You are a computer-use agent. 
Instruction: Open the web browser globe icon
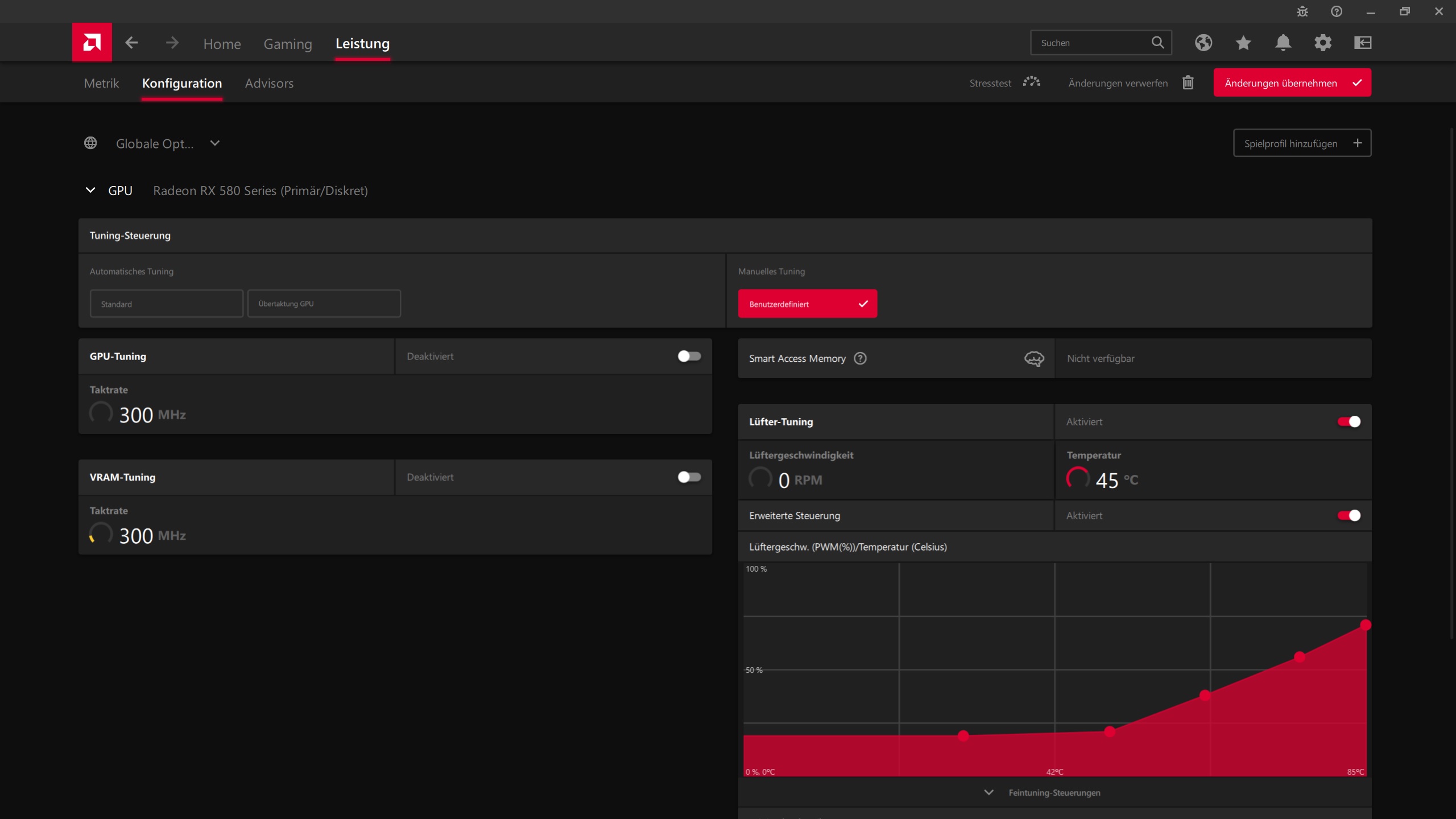coord(1203,43)
